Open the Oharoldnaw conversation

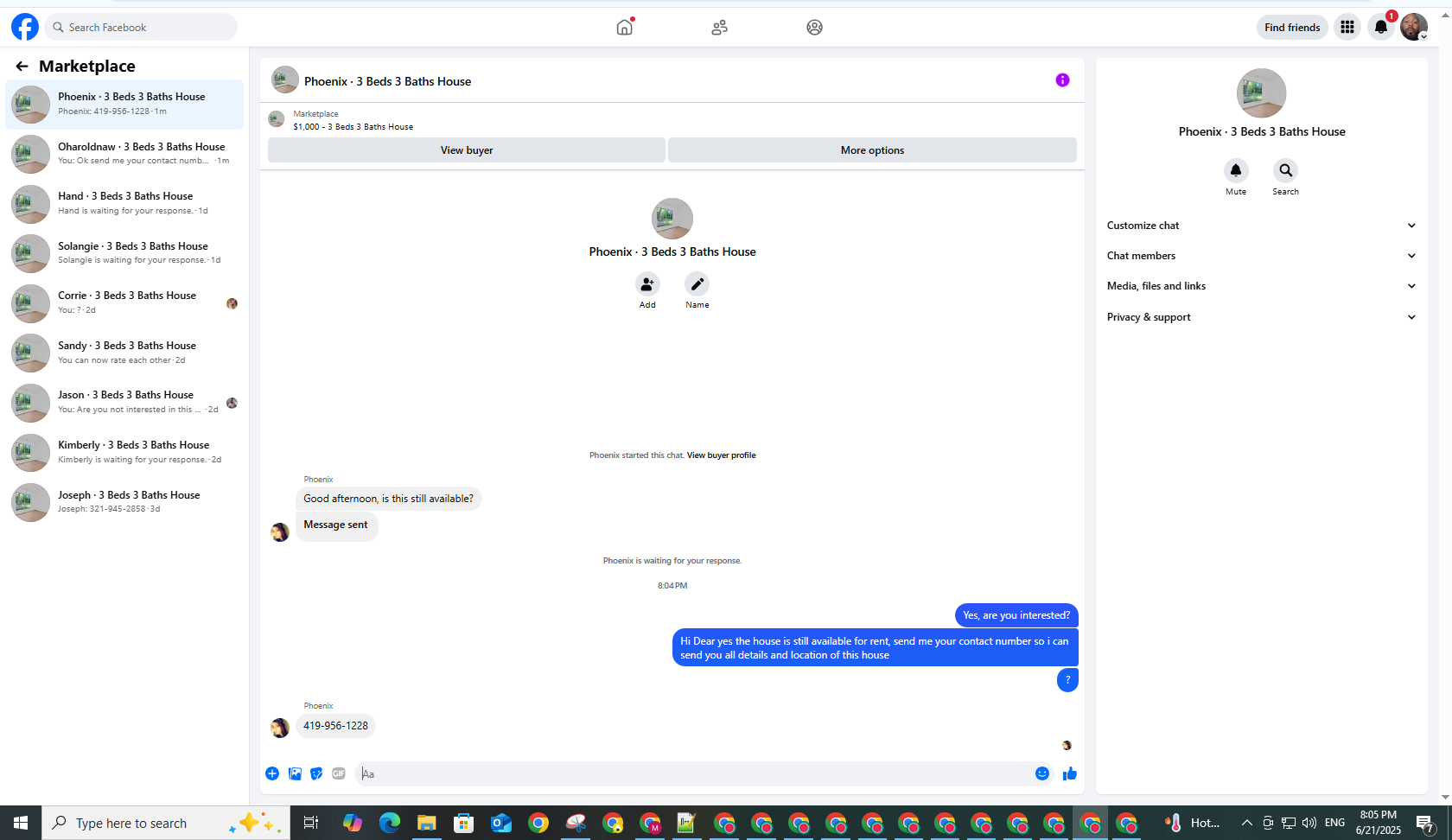[x=124, y=154]
